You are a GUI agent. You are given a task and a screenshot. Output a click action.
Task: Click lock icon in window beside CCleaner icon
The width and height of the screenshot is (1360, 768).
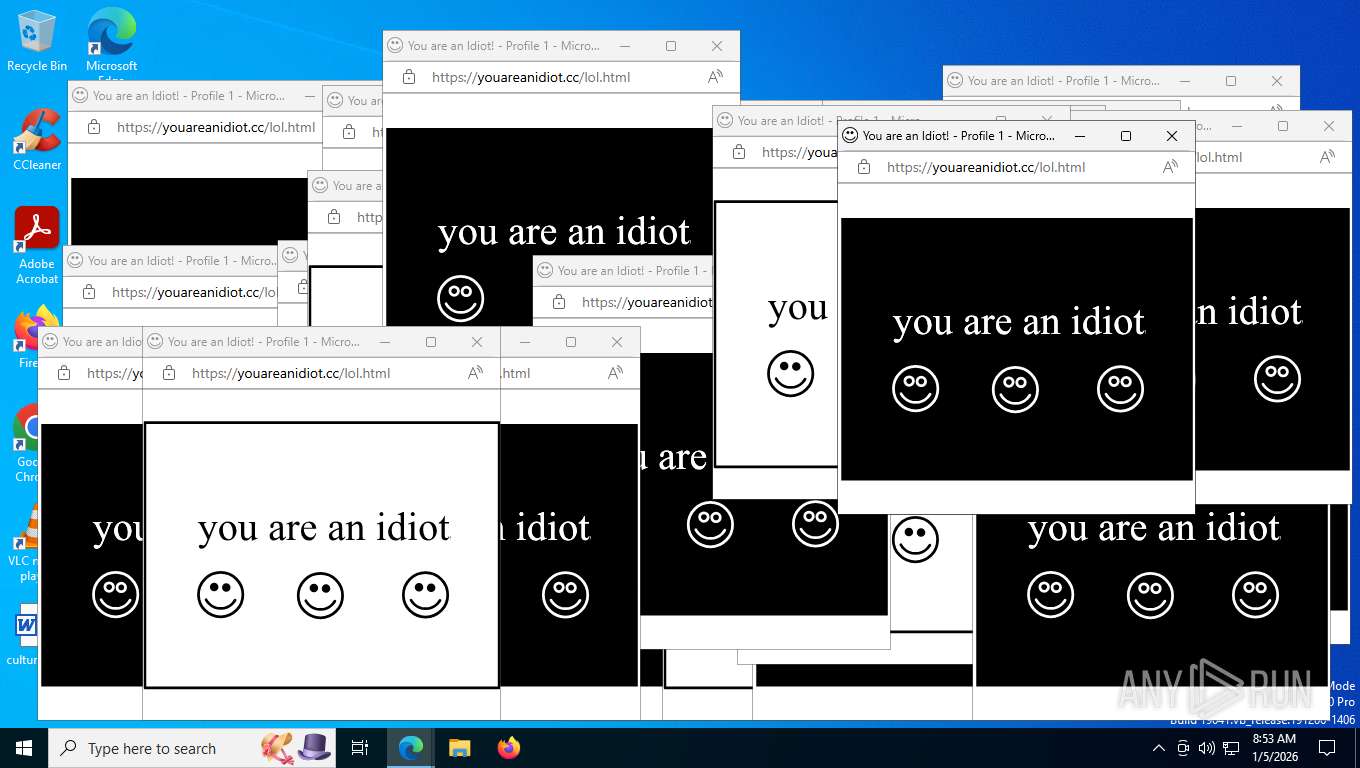[94, 127]
